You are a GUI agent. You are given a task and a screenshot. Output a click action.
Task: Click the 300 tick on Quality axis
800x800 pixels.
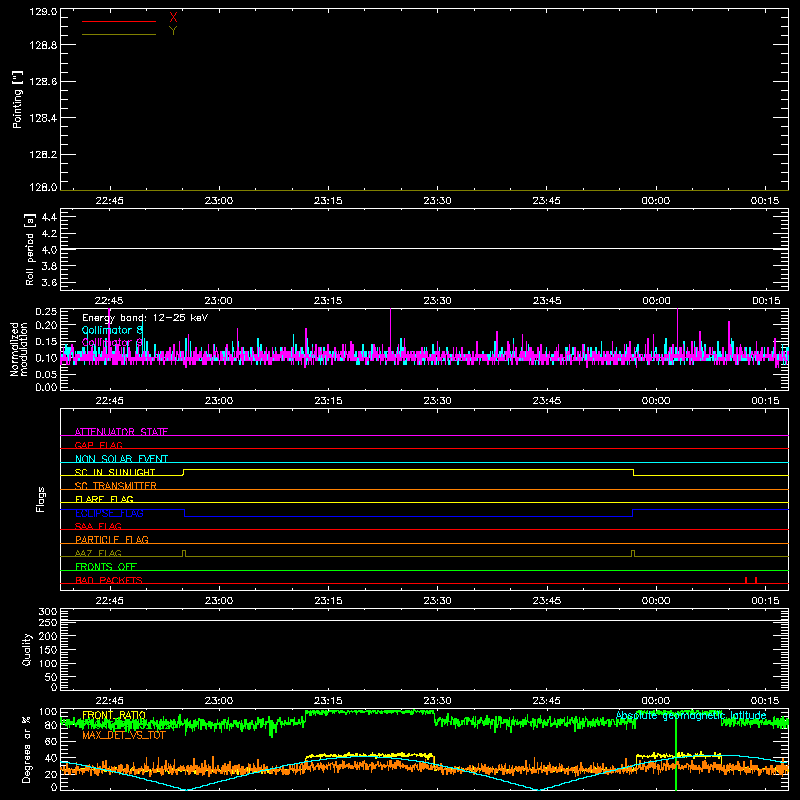(47, 612)
